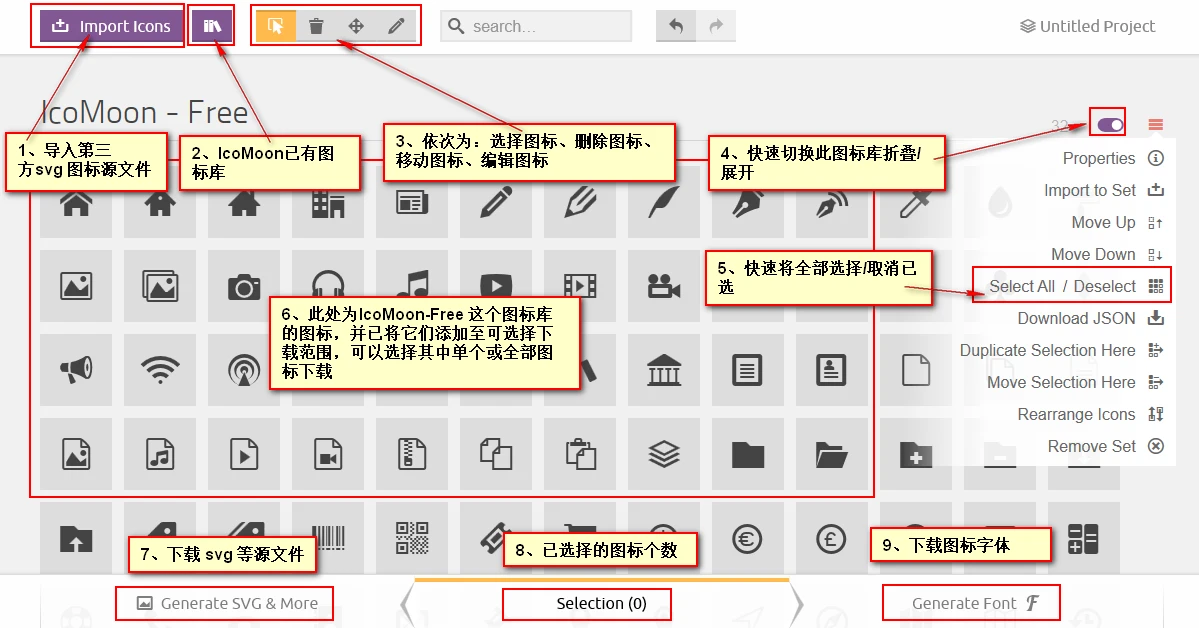
Task: Select the copy documents icon
Action: [x=496, y=454]
